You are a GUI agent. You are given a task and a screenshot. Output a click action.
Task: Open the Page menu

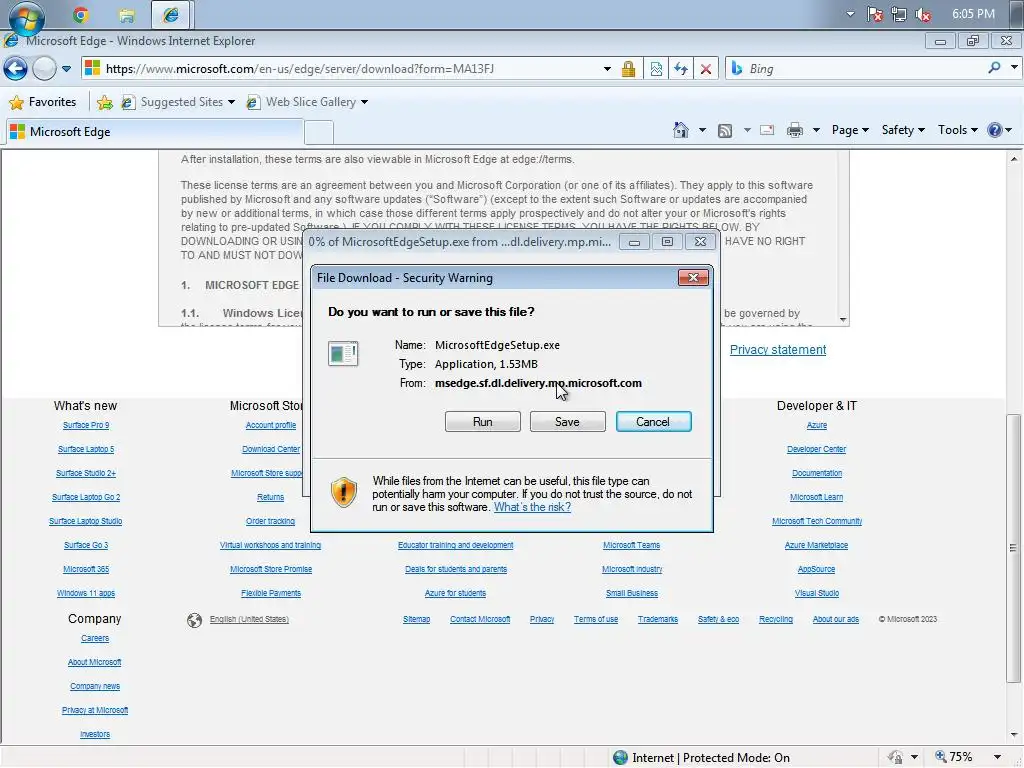point(850,130)
